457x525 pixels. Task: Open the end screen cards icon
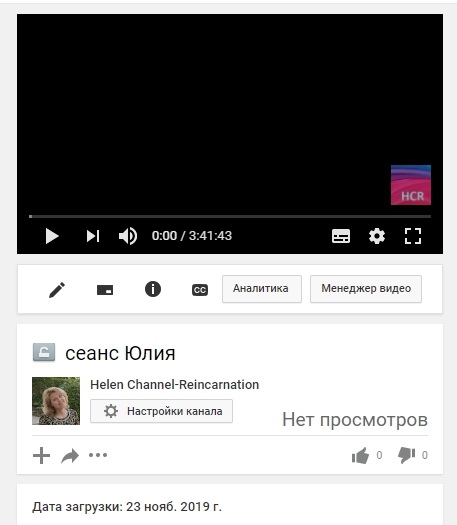[105, 290]
